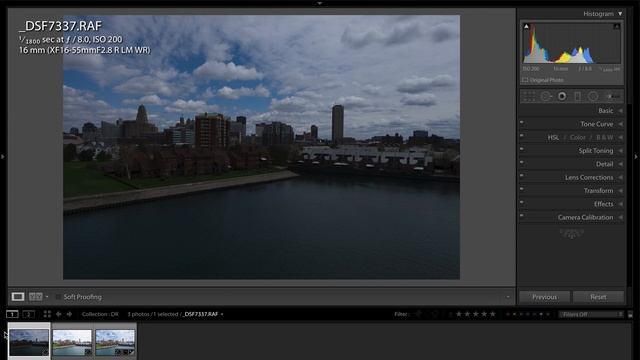Open Grid view icon in filmstrip bar
Screen dimensions: 640x360
point(47,314)
